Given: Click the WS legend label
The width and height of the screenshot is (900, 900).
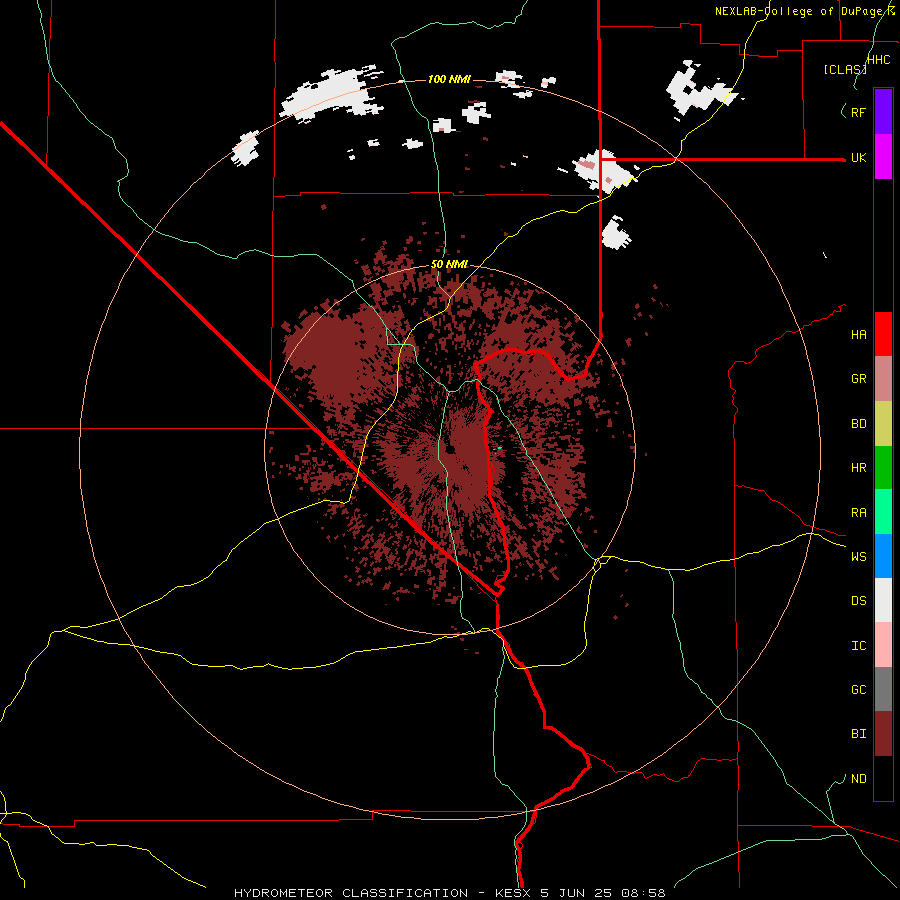Looking at the screenshot, I should tap(858, 557).
